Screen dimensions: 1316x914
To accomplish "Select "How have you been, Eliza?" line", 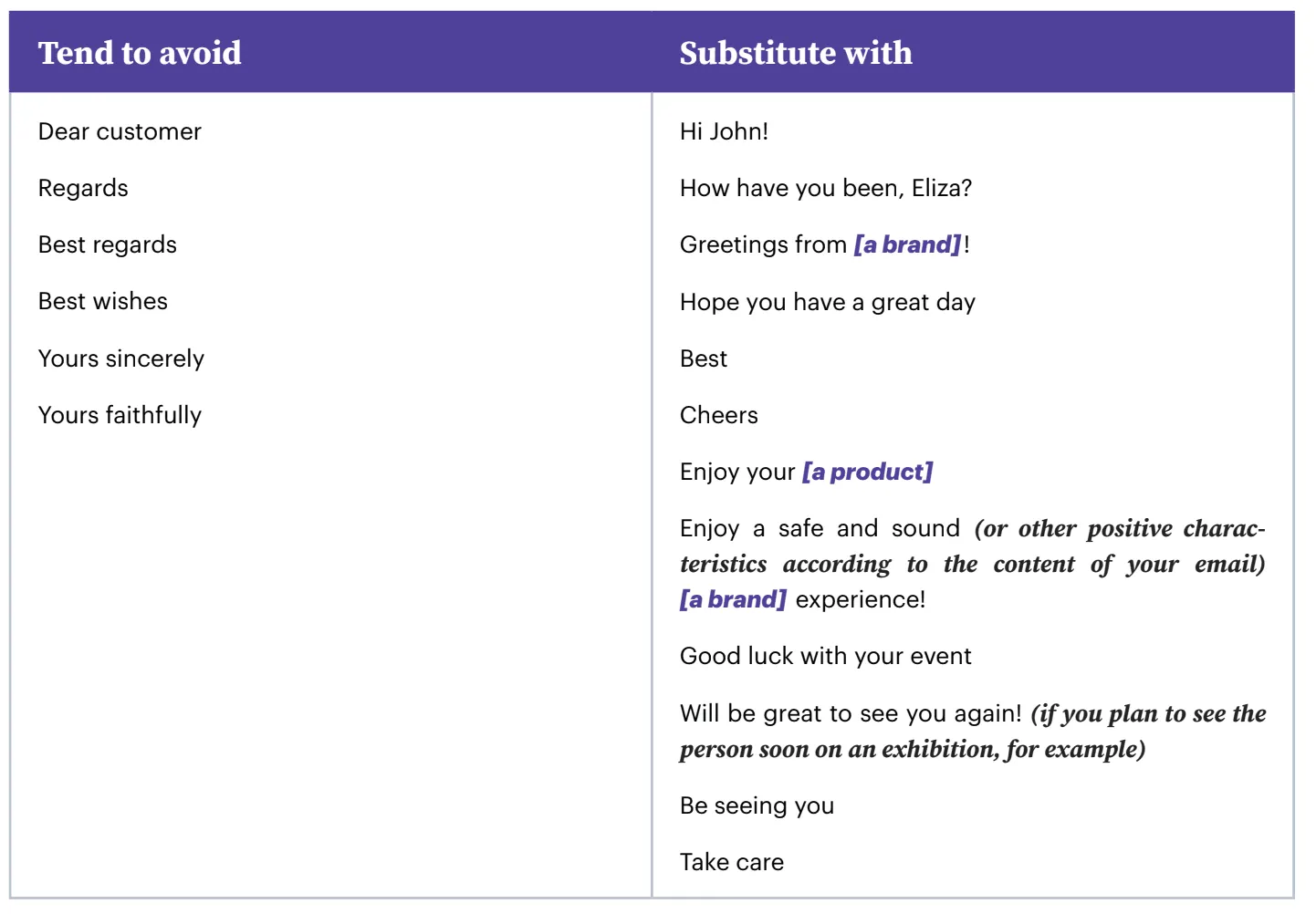I will tap(826, 188).
